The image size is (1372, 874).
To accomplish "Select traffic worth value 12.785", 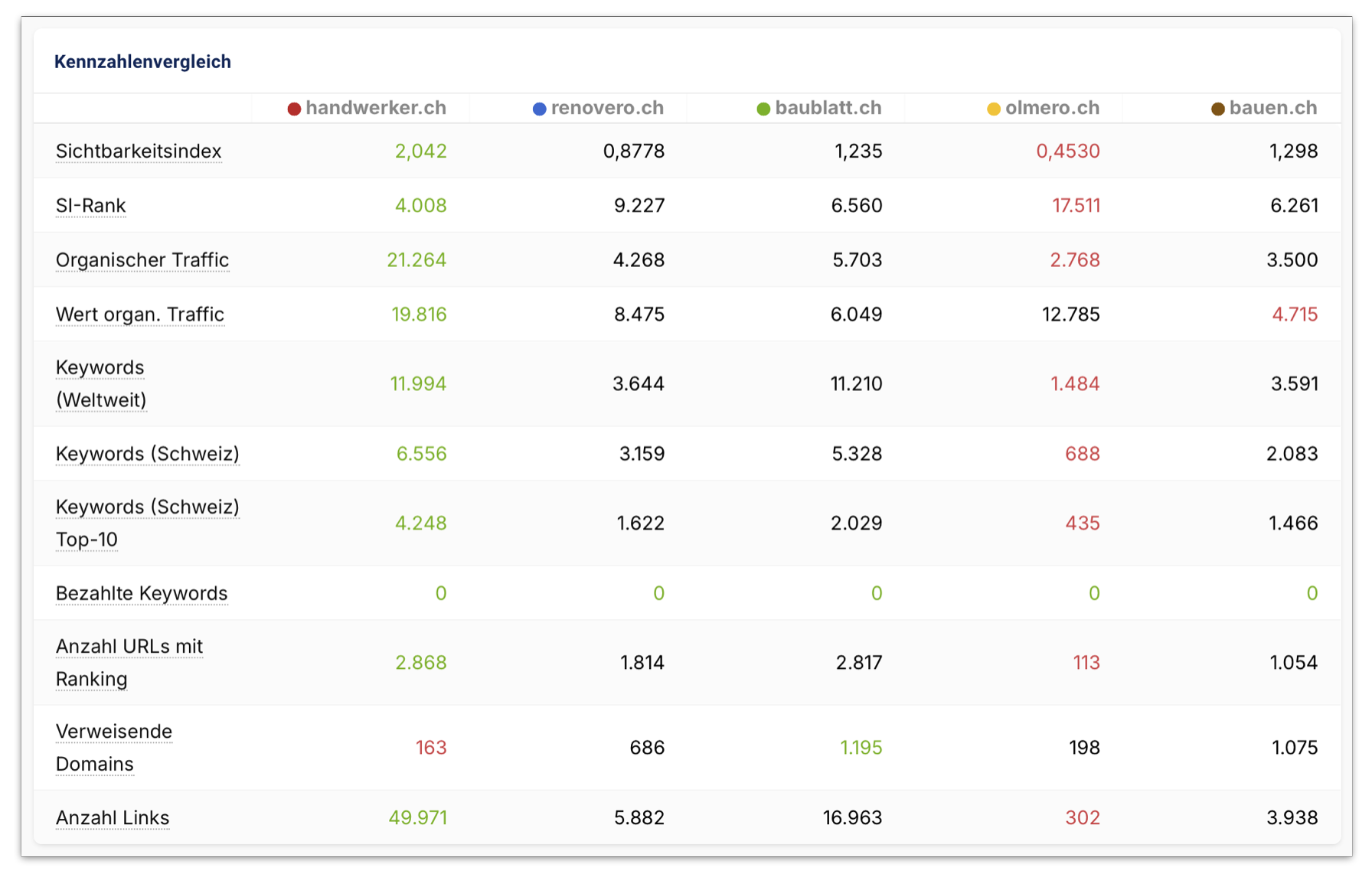I will (1071, 315).
